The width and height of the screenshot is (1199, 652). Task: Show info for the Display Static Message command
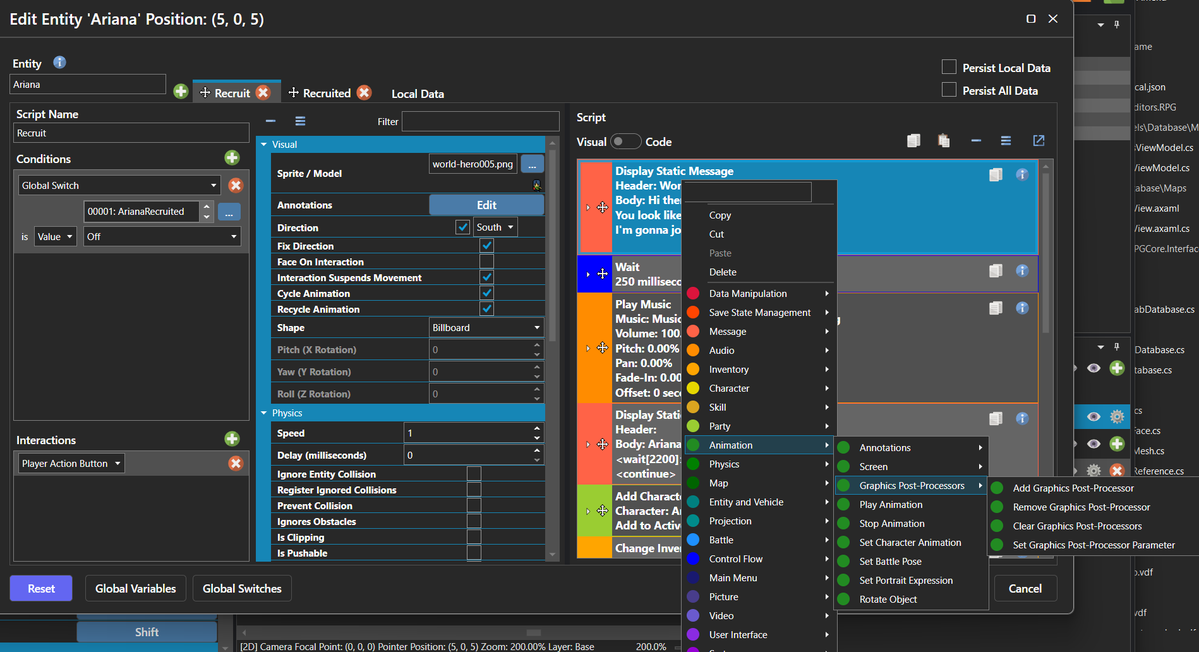(1022, 174)
